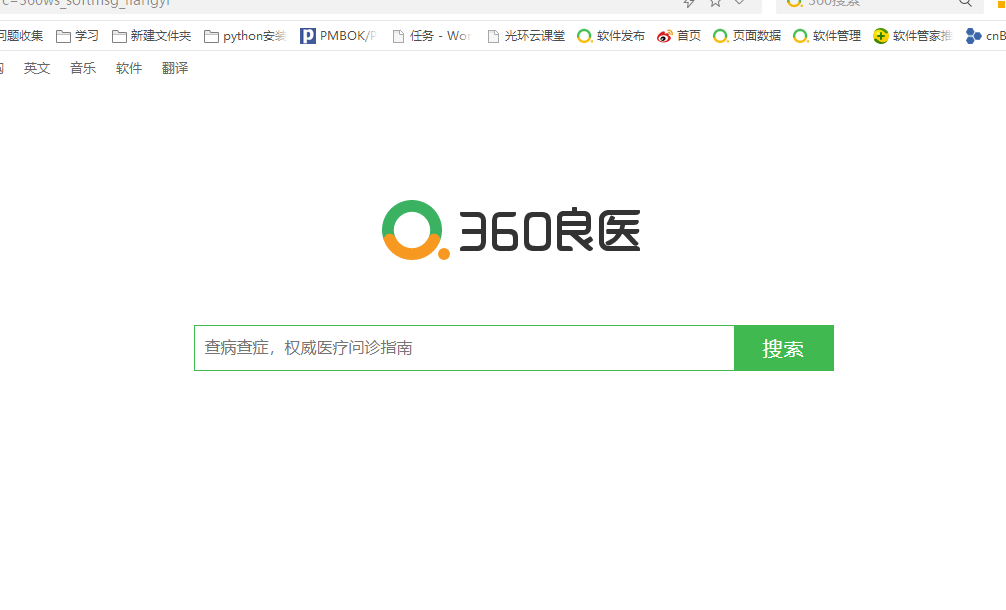
Task: Select the 音乐 navigation tab
Action: point(83,68)
